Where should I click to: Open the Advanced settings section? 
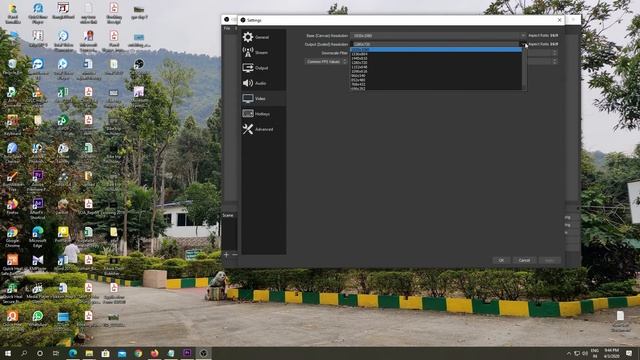tap(264, 129)
